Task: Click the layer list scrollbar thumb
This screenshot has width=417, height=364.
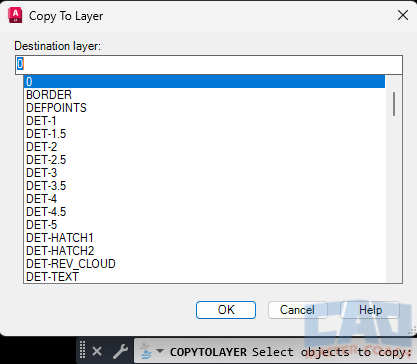Action: (x=394, y=104)
